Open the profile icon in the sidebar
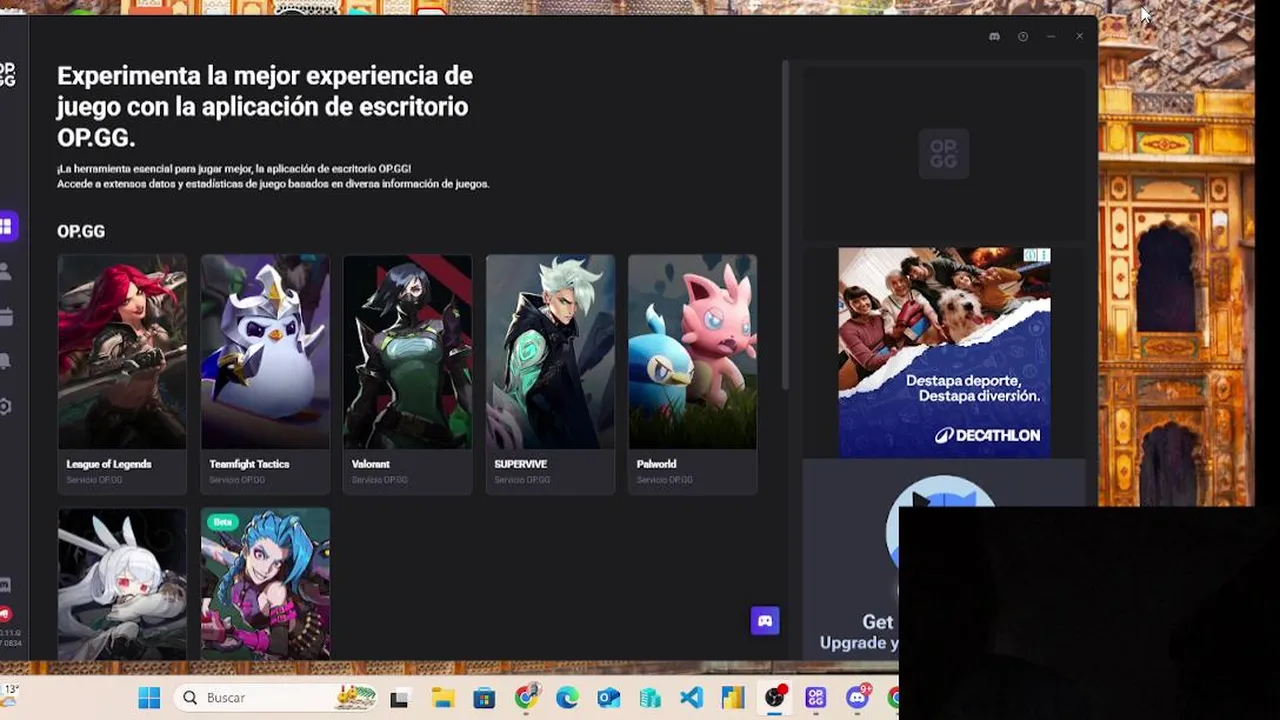 click(x=6, y=271)
